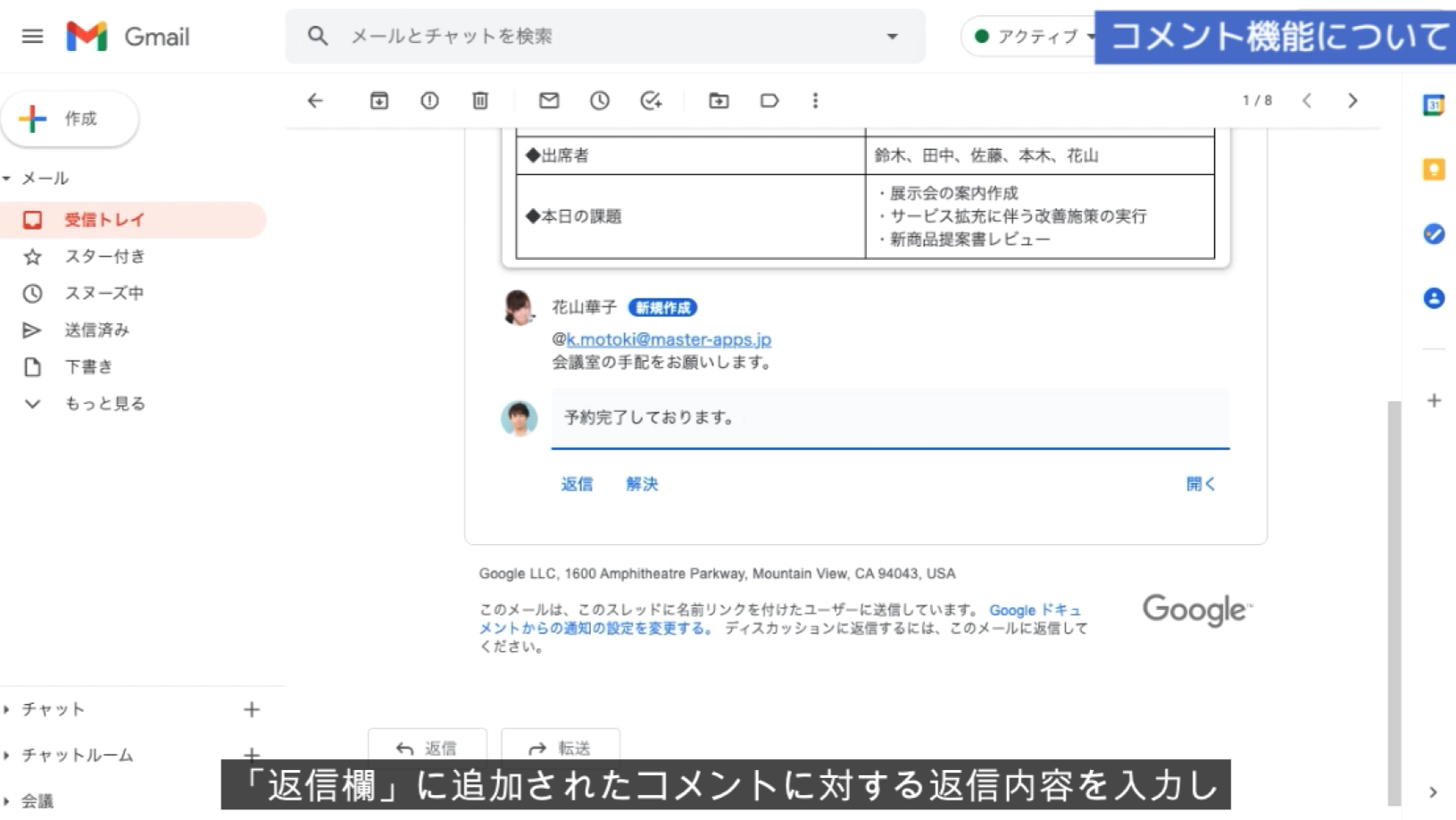Viewport: 1456px width, 820px height.
Task: Start a new chat with plus icon
Action: [x=252, y=709]
